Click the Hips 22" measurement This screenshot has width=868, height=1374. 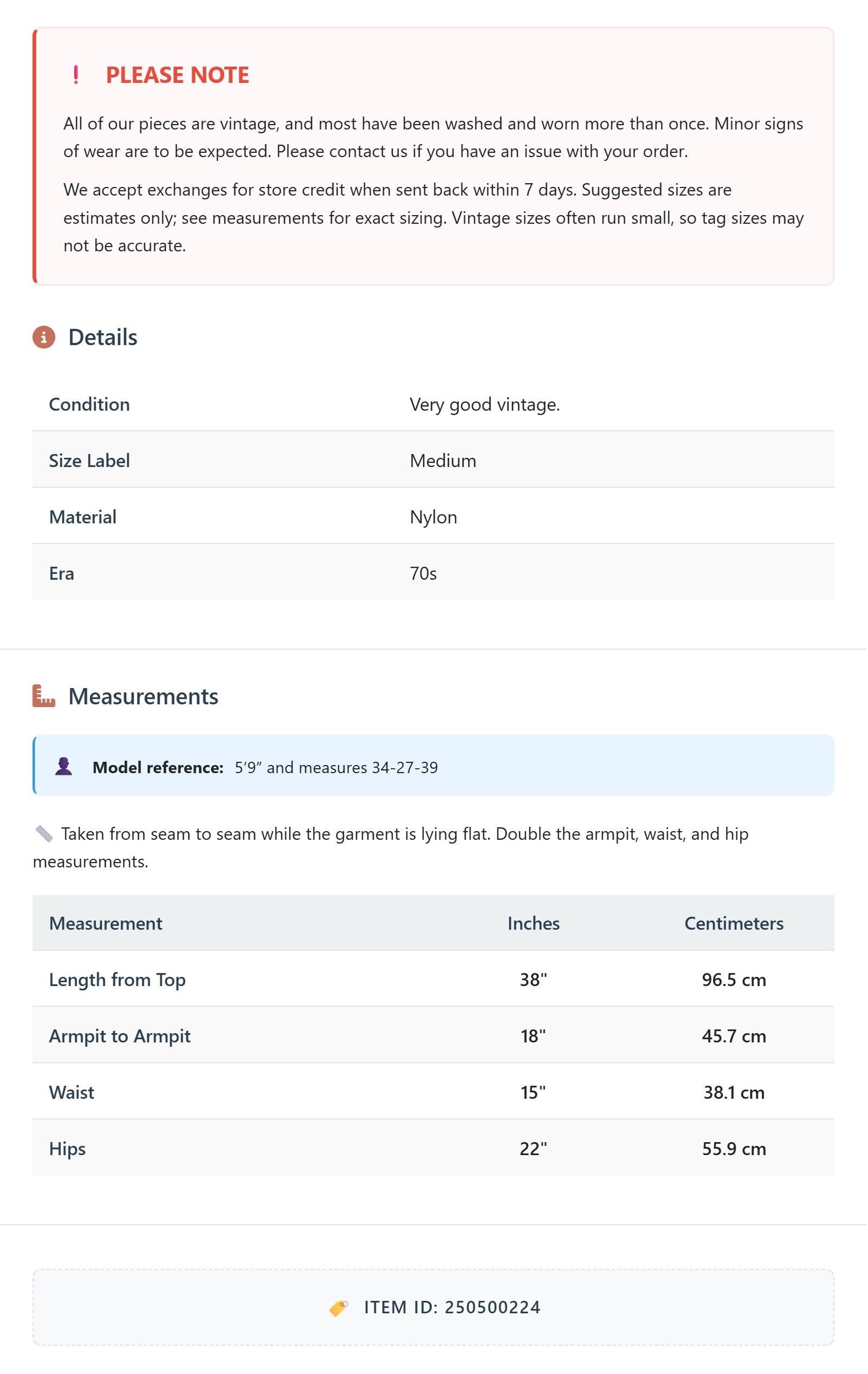click(x=534, y=1149)
